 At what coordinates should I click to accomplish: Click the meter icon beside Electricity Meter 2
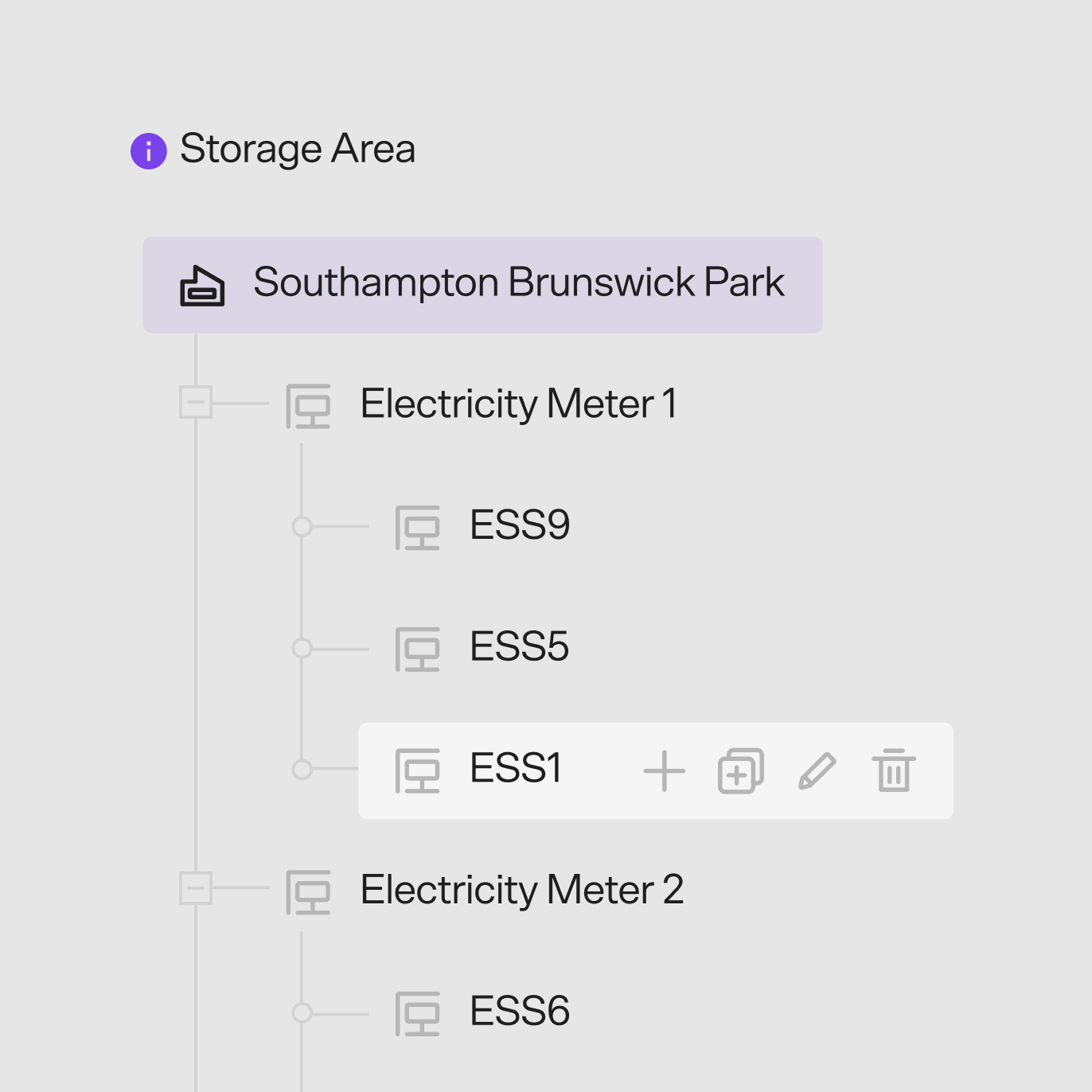(309, 892)
